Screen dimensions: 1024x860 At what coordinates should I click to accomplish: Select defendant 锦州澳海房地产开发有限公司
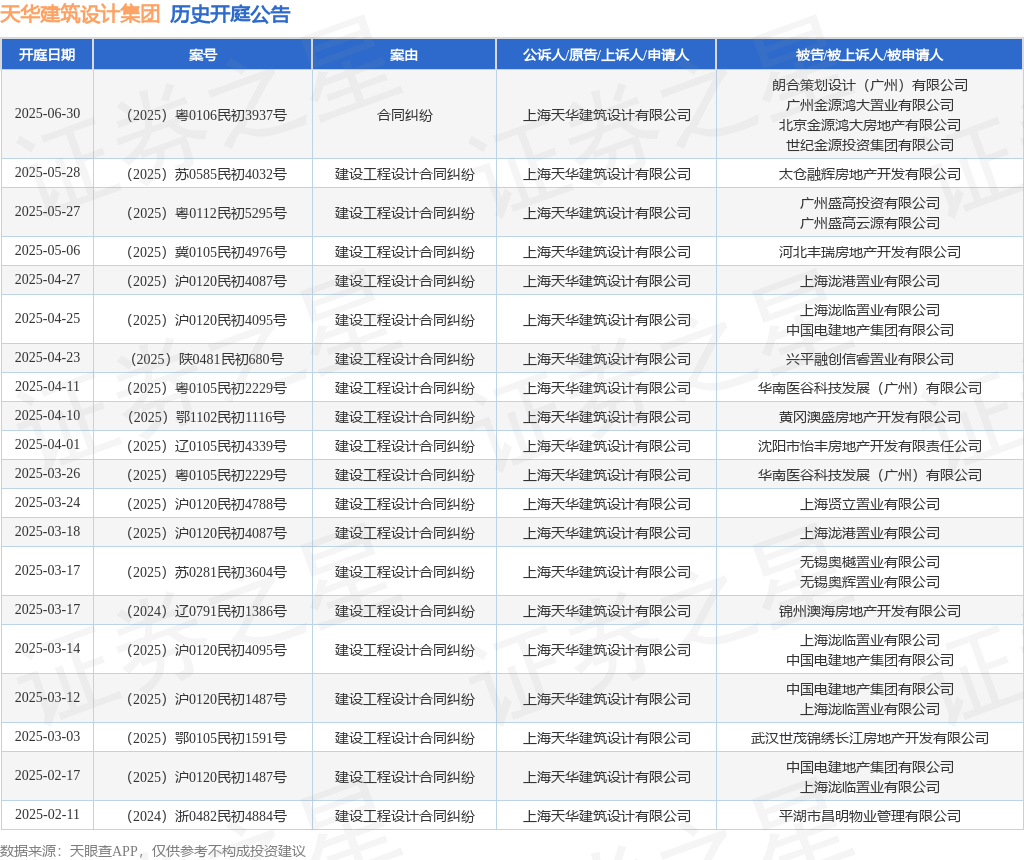tap(869, 612)
